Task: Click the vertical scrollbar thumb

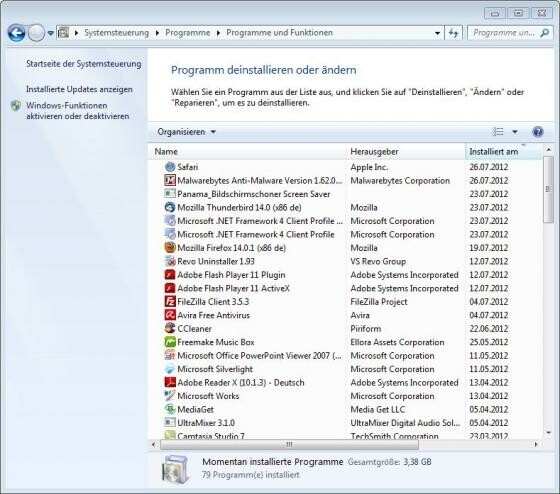Action: [548, 189]
